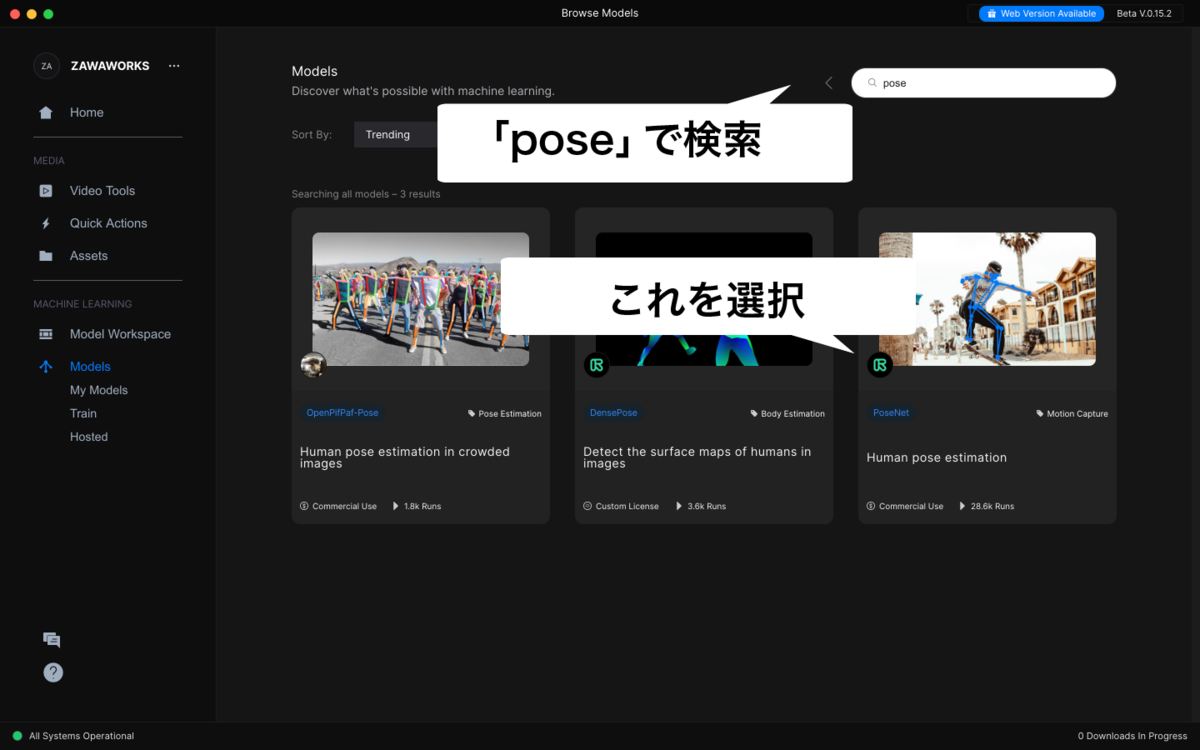Click the Models upload-arrow icon

pyautogui.click(x=45, y=367)
